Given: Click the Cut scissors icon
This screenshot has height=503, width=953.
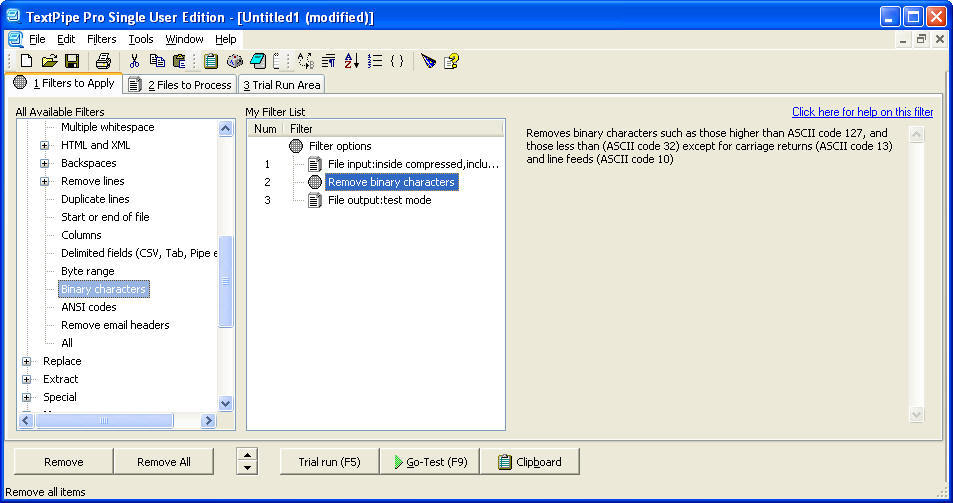Looking at the screenshot, I should tap(134, 61).
